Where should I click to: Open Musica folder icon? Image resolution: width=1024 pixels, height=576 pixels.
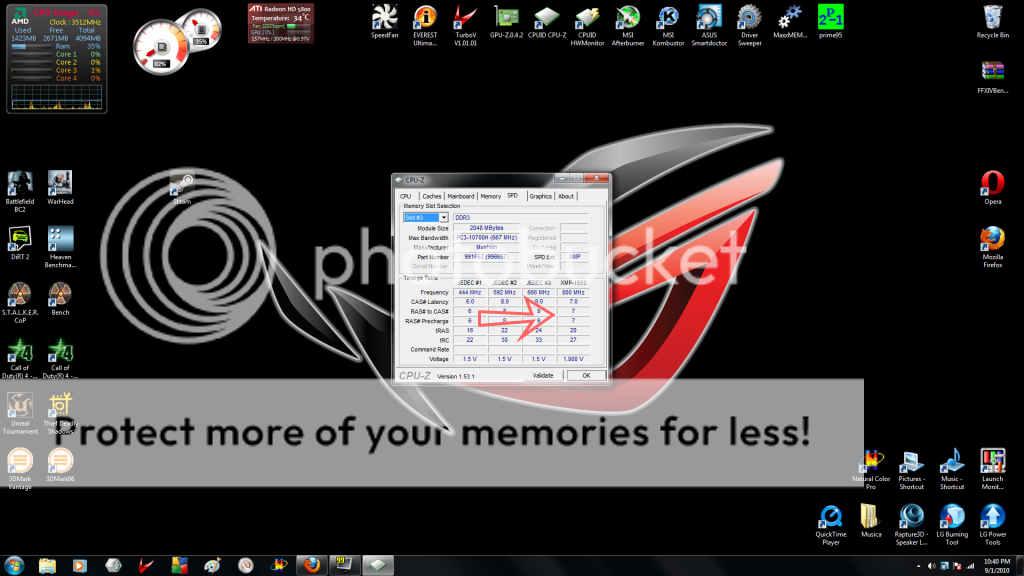pos(871,520)
